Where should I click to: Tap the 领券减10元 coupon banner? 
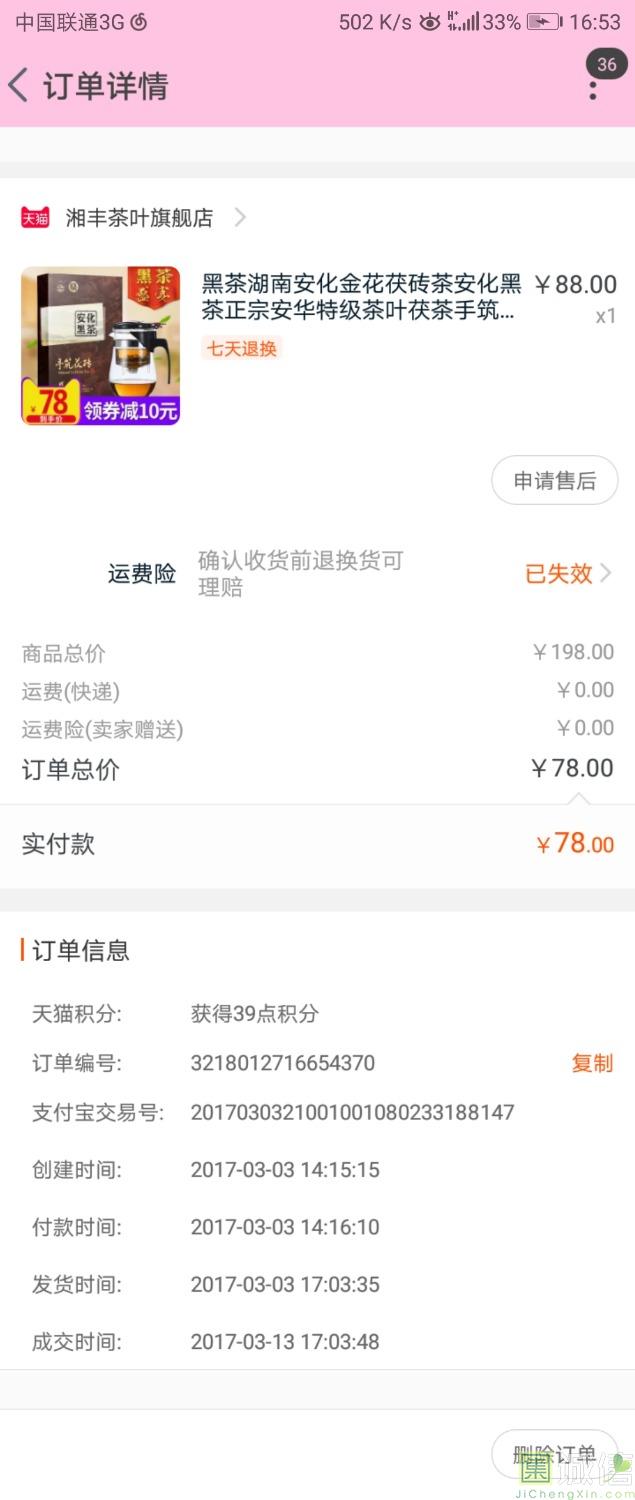(x=130, y=409)
